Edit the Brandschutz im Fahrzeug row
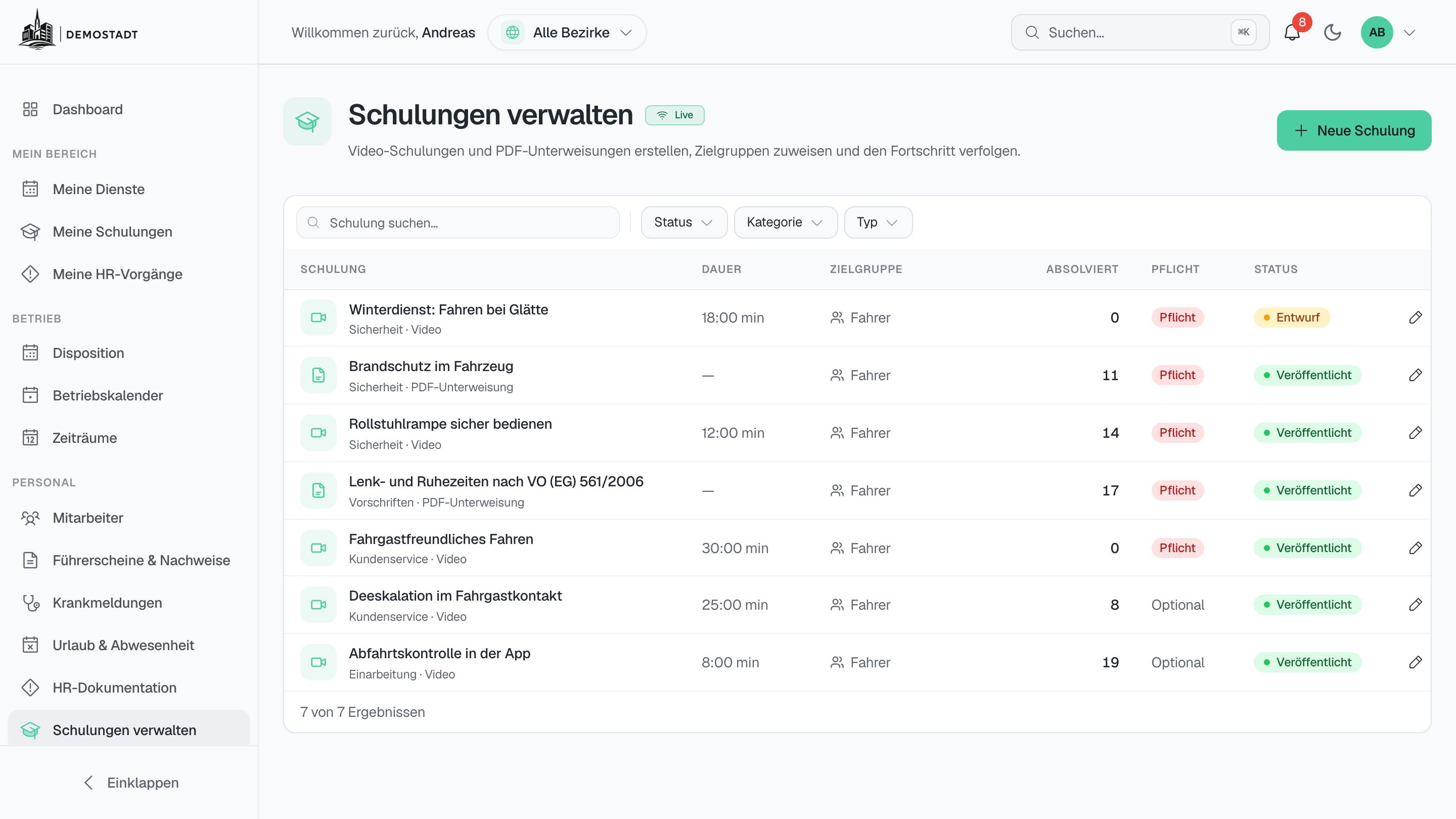This screenshot has width=1456, height=819. tap(1416, 375)
